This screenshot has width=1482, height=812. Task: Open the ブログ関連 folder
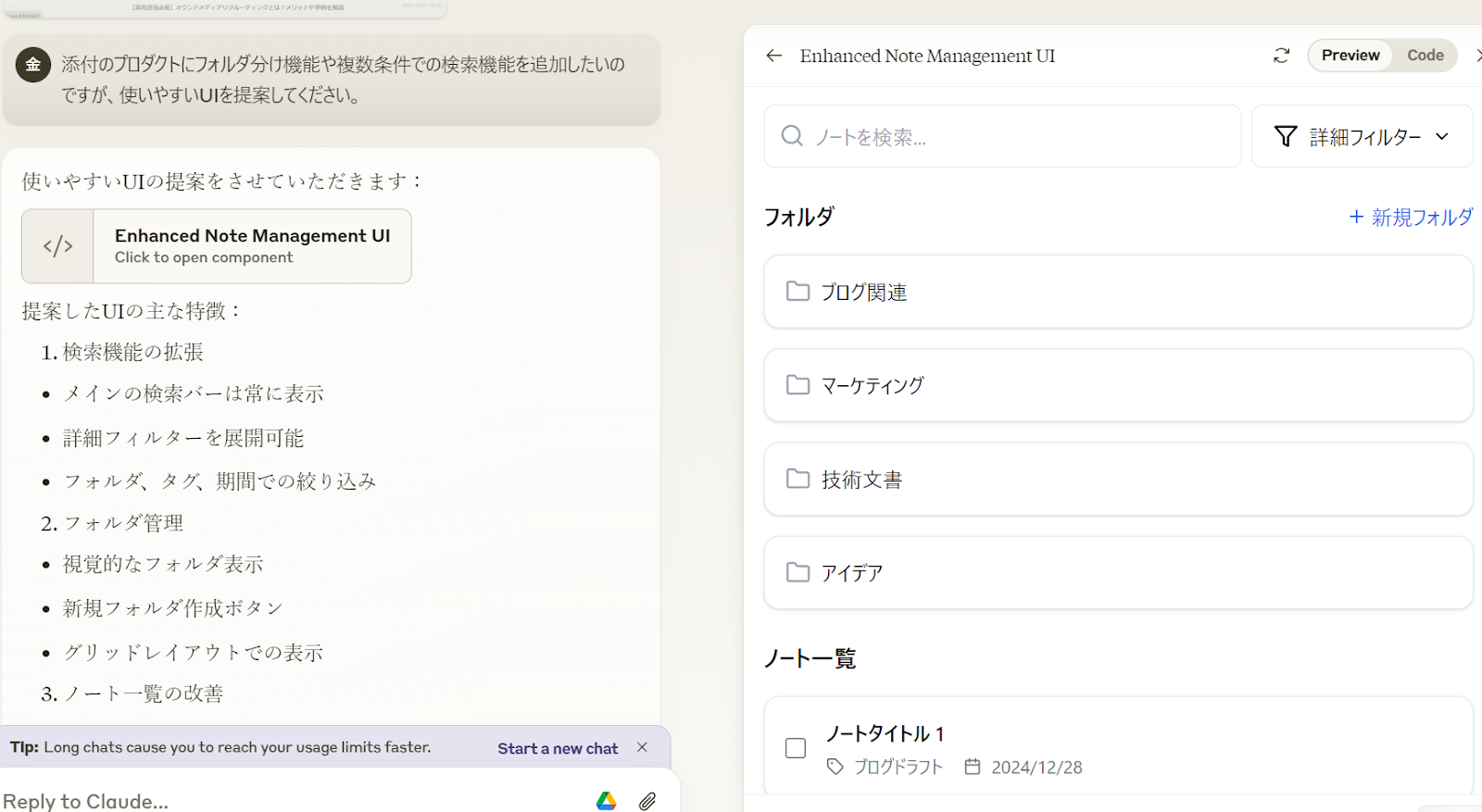tap(1118, 292)
